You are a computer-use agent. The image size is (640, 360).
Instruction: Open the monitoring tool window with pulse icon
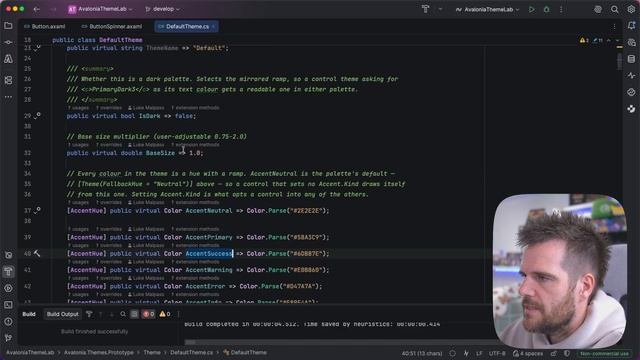tap(631, 76)
